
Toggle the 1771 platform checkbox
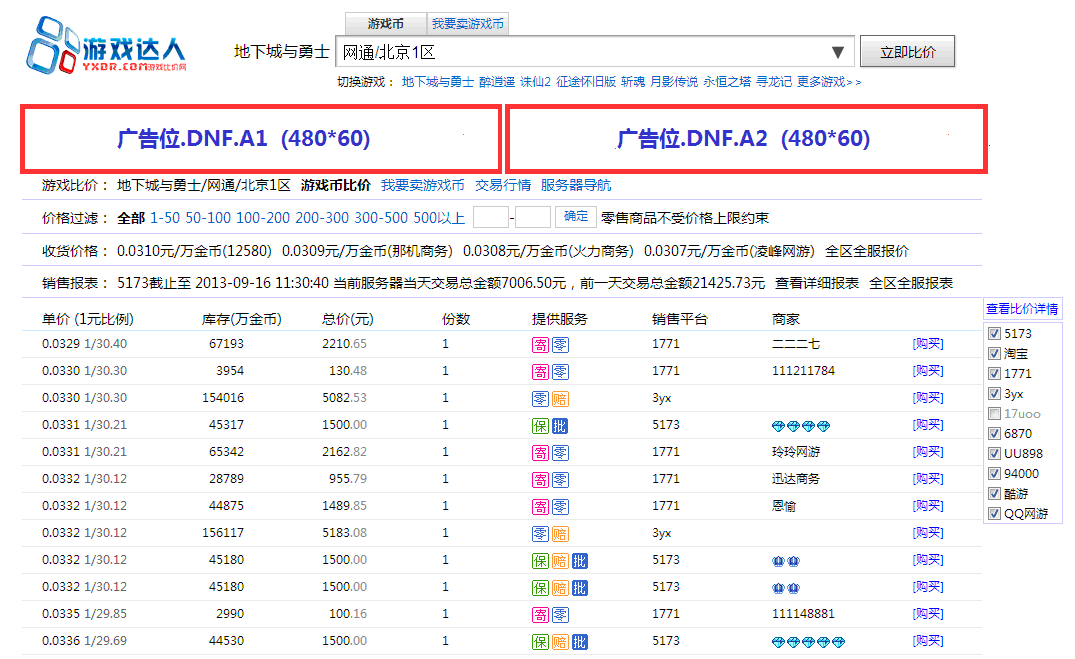tap(994, 374)
